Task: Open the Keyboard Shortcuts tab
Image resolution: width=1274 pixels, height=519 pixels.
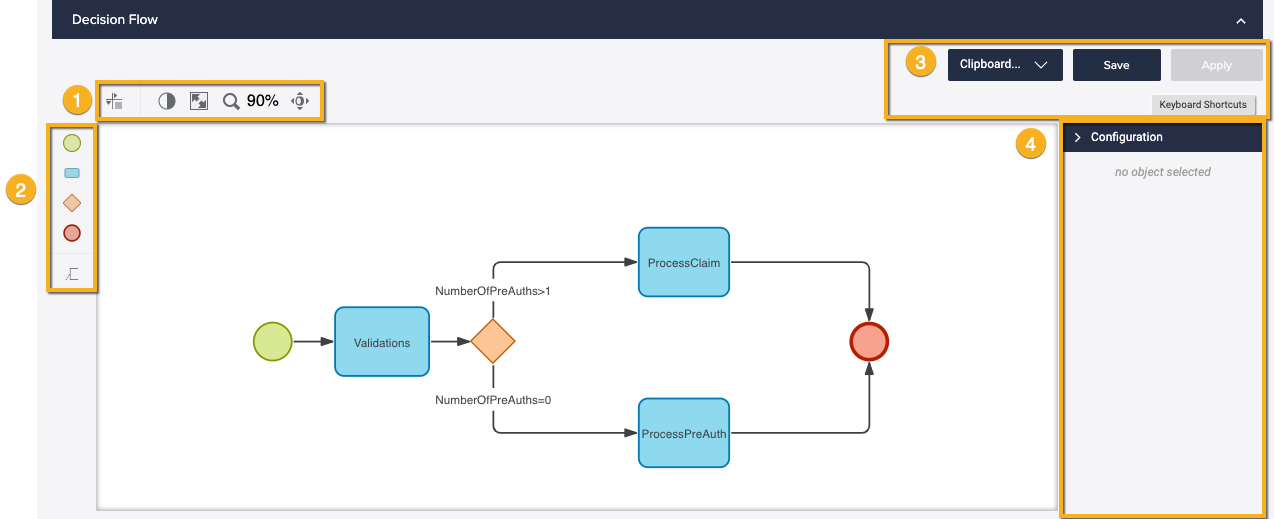Action: [1202, 104]
